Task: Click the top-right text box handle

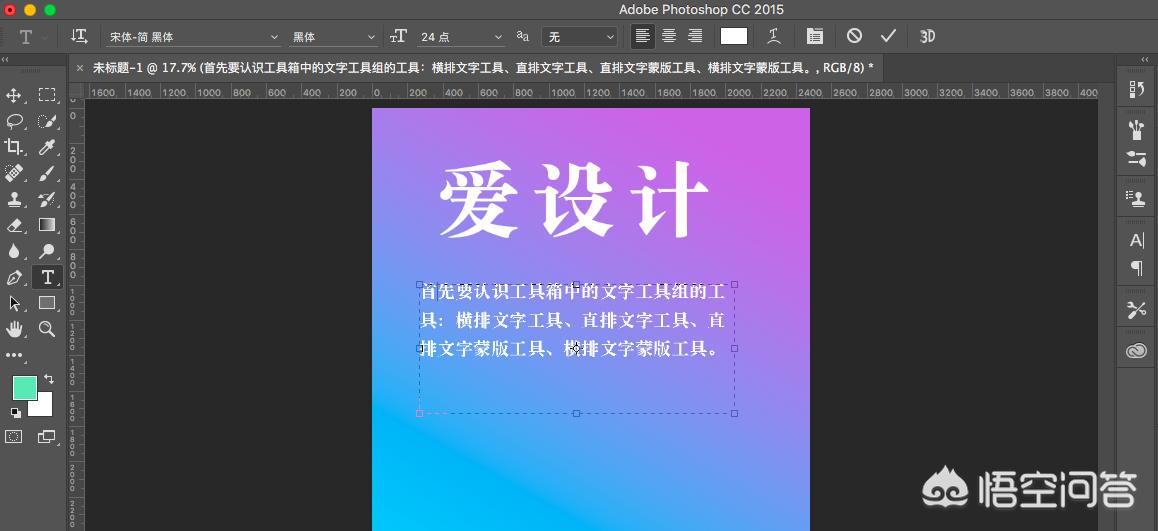Action: (x=735, y=284)
